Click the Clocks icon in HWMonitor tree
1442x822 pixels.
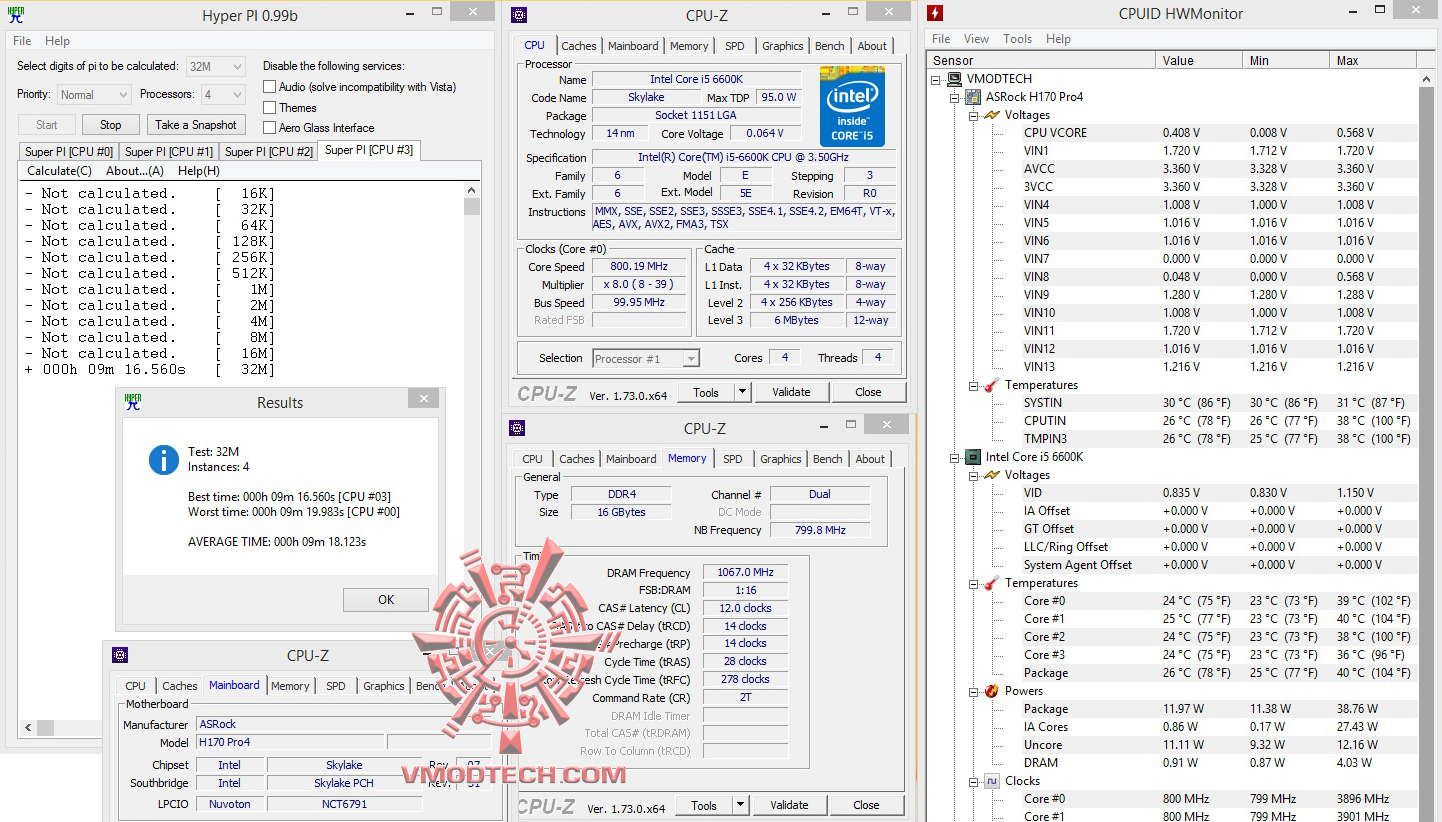tap(992, 781)
